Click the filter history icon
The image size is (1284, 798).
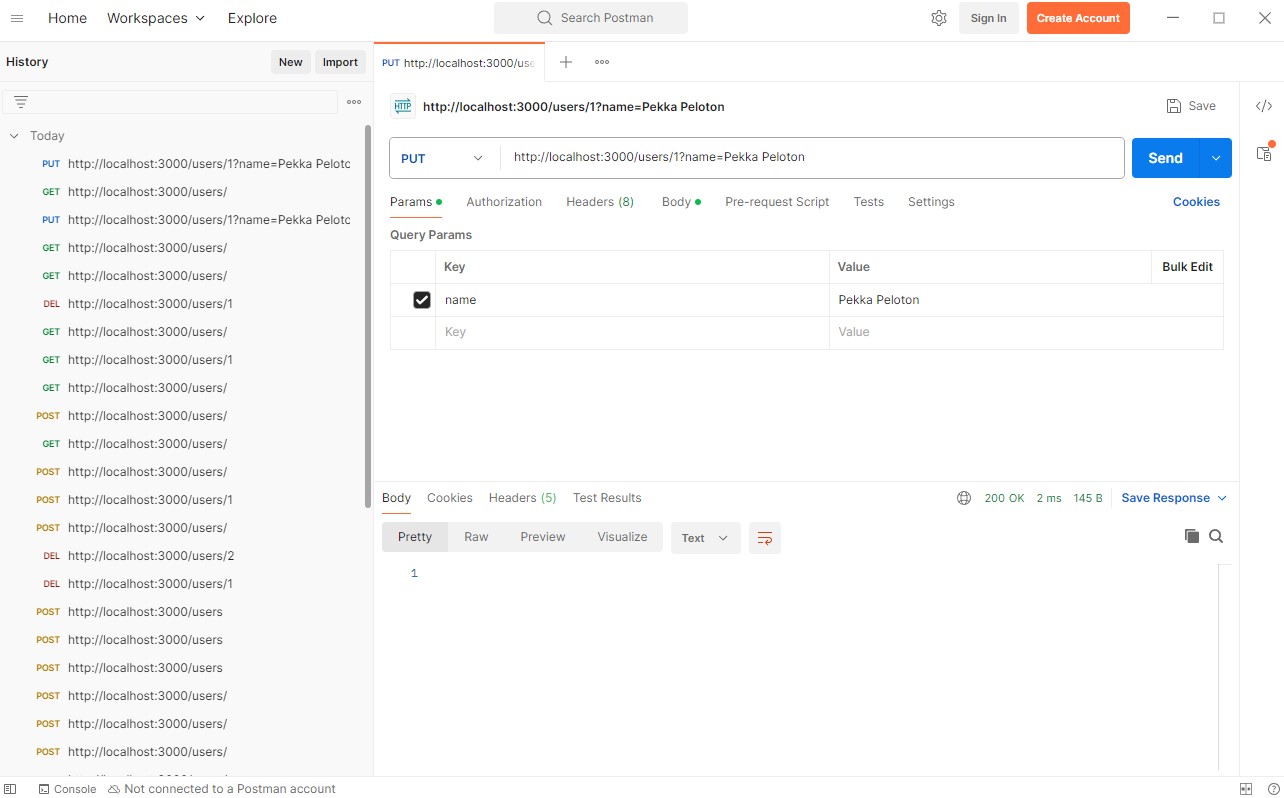(21, 102)
